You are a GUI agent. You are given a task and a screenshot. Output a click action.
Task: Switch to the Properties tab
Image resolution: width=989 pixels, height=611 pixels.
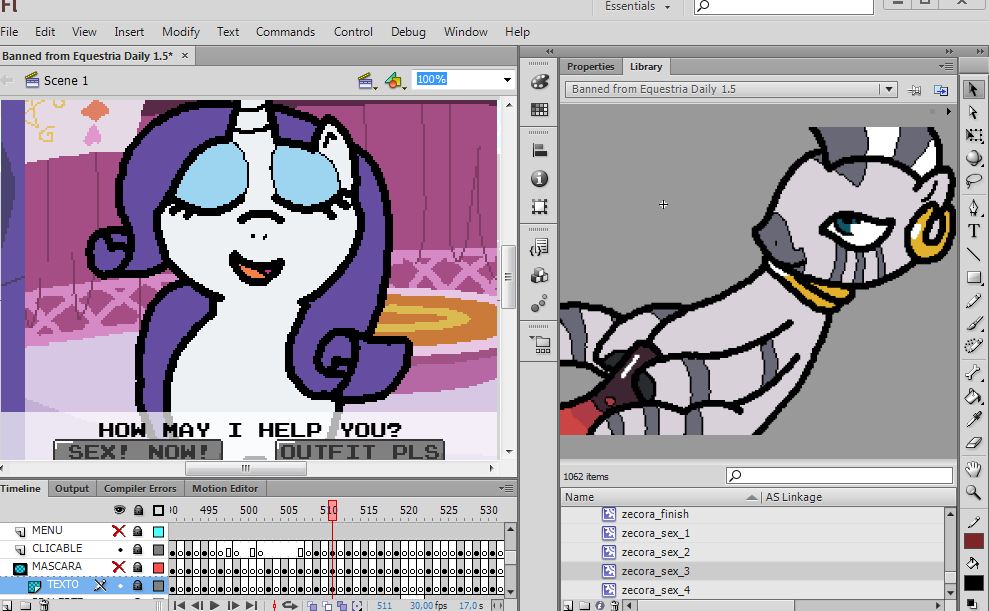pyautogui.click(x=590, y=67)
